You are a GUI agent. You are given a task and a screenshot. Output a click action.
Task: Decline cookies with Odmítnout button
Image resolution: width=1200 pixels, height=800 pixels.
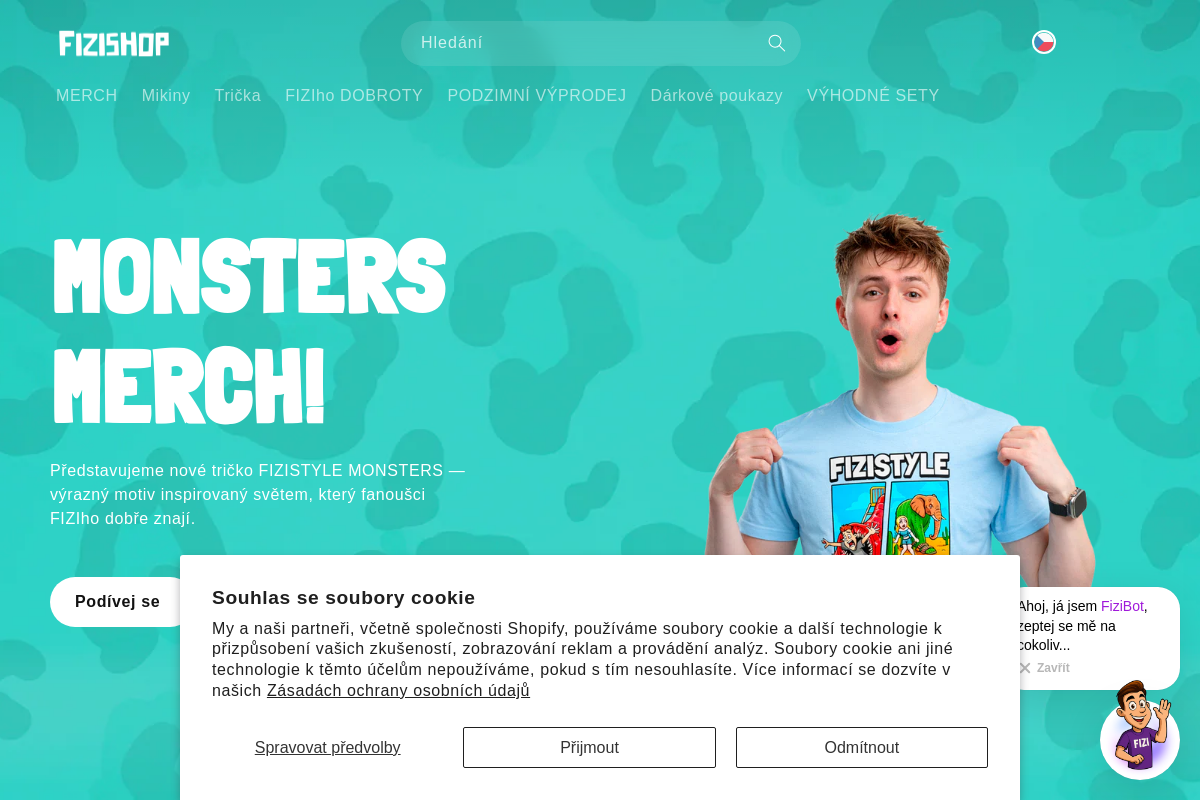tap(862, 748)
